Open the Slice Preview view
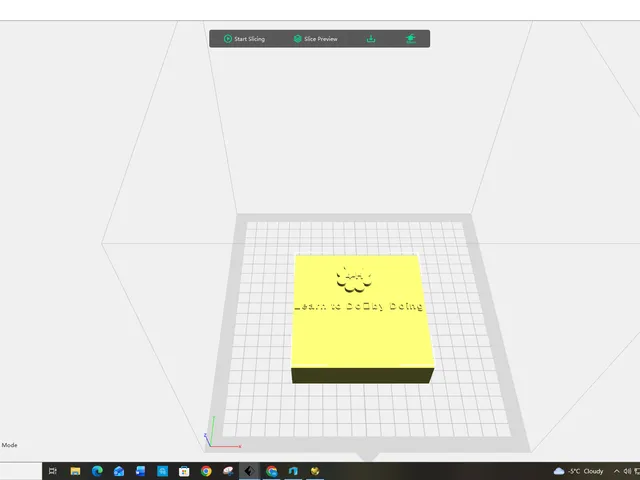 tap(316, 39)
